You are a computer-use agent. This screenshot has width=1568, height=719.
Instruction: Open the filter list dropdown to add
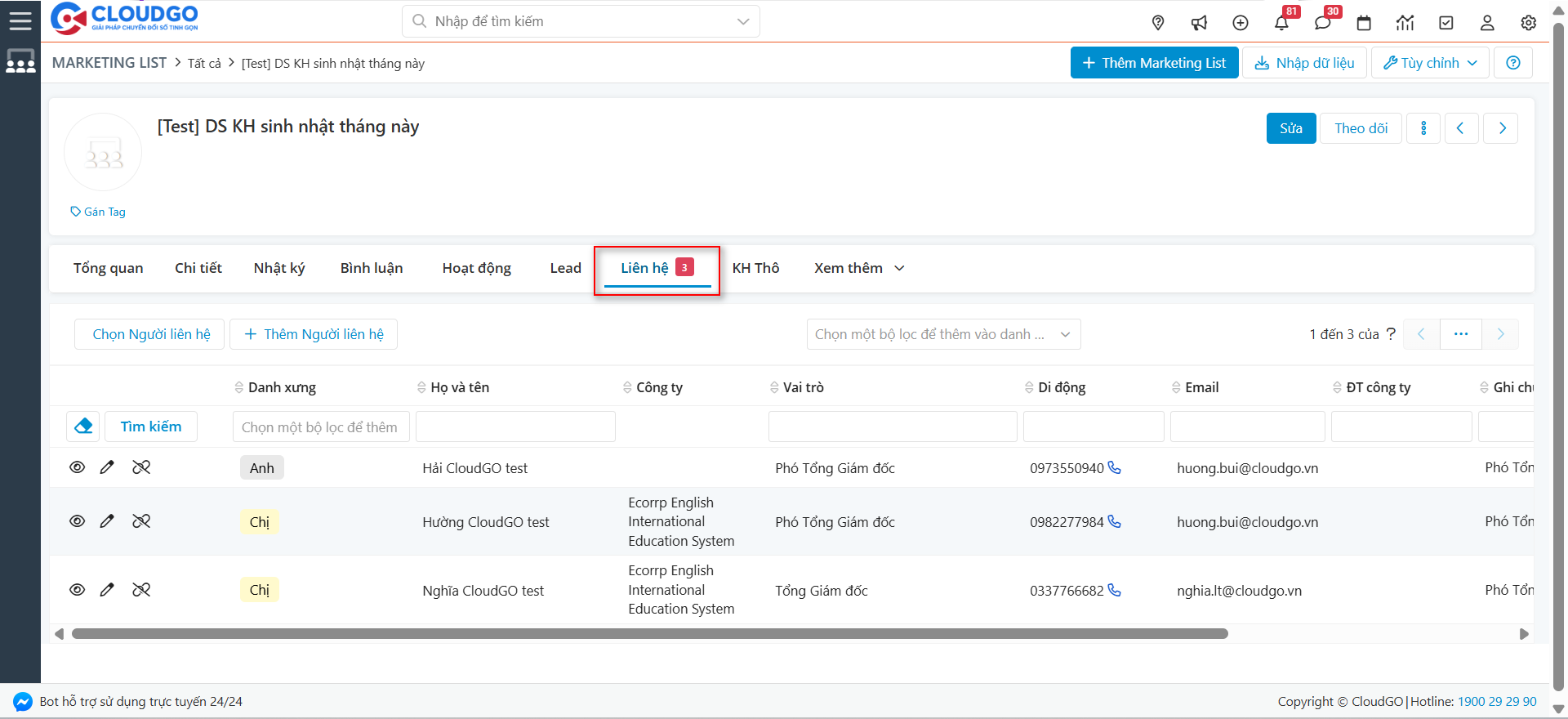tap(943, 334)
